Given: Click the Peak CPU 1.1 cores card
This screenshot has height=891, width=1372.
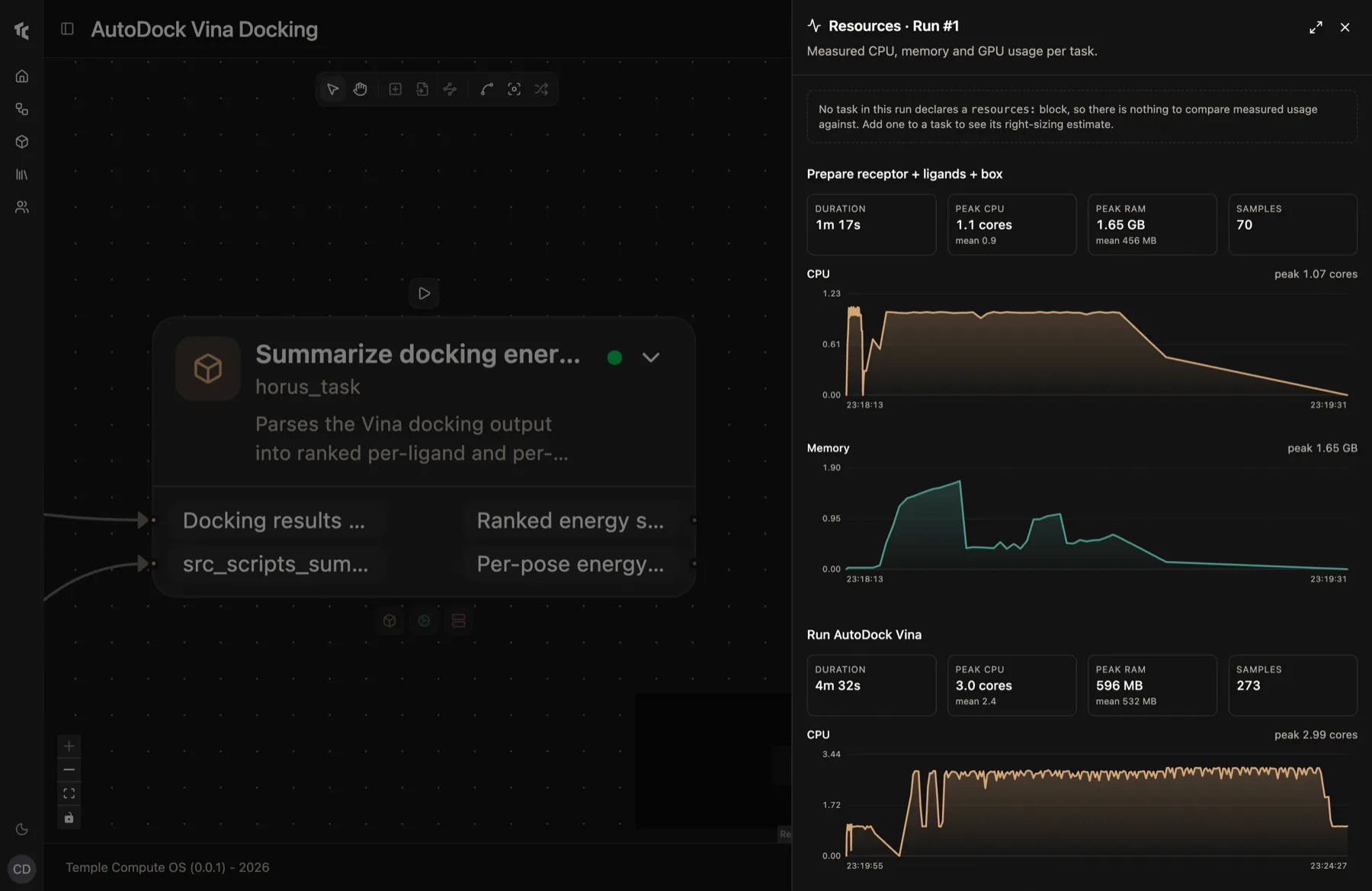Looking at the screenshot, I should (1011, 225).
